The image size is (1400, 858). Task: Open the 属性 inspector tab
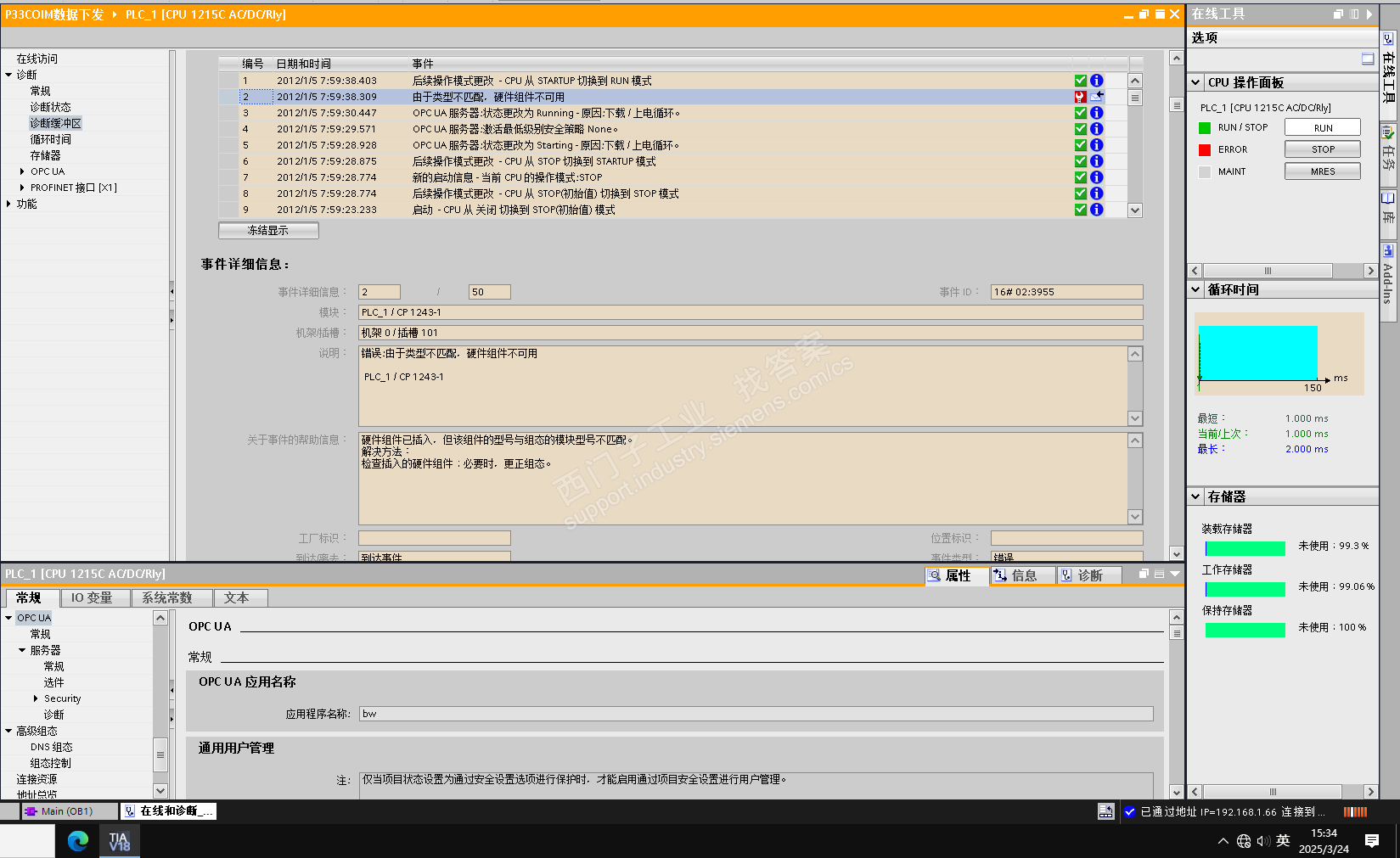957,575
